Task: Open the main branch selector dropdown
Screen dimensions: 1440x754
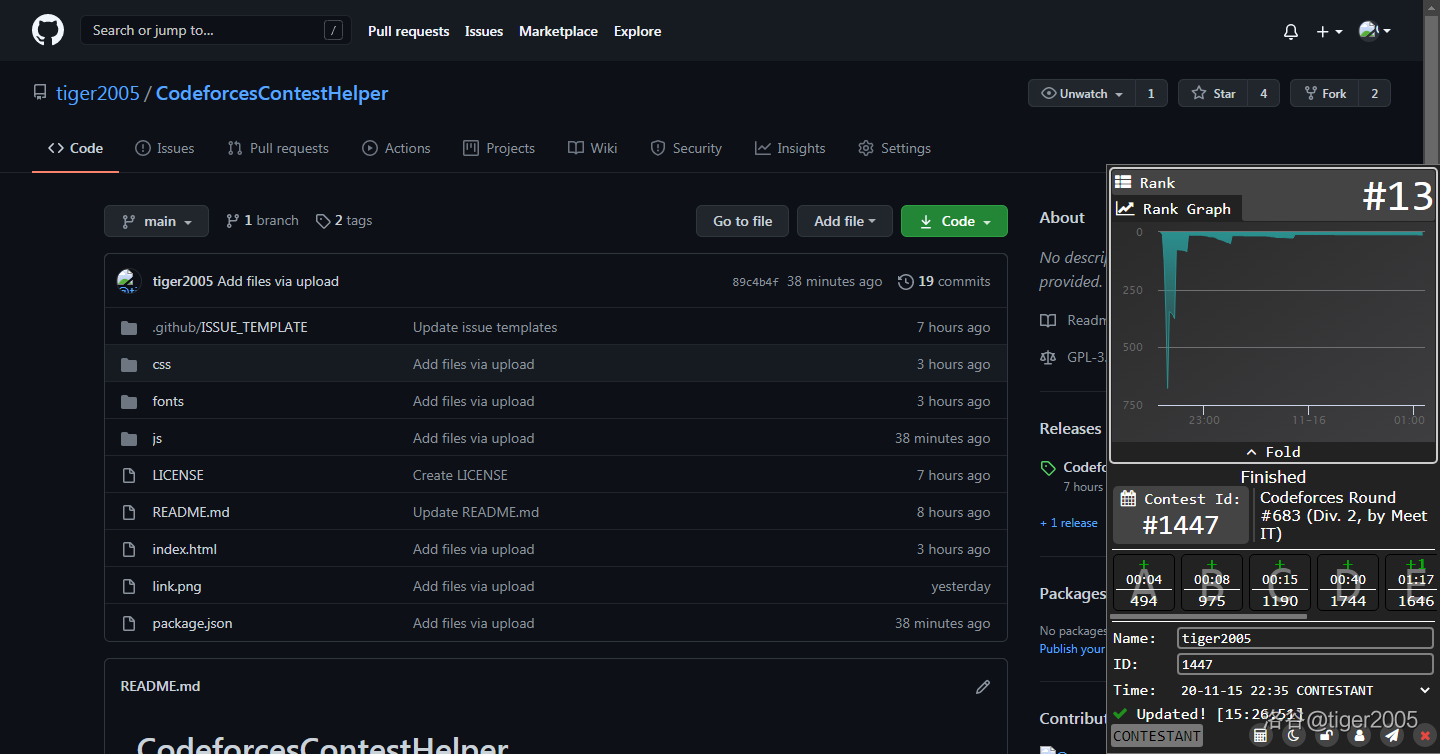Action: (x=156, y=221)
